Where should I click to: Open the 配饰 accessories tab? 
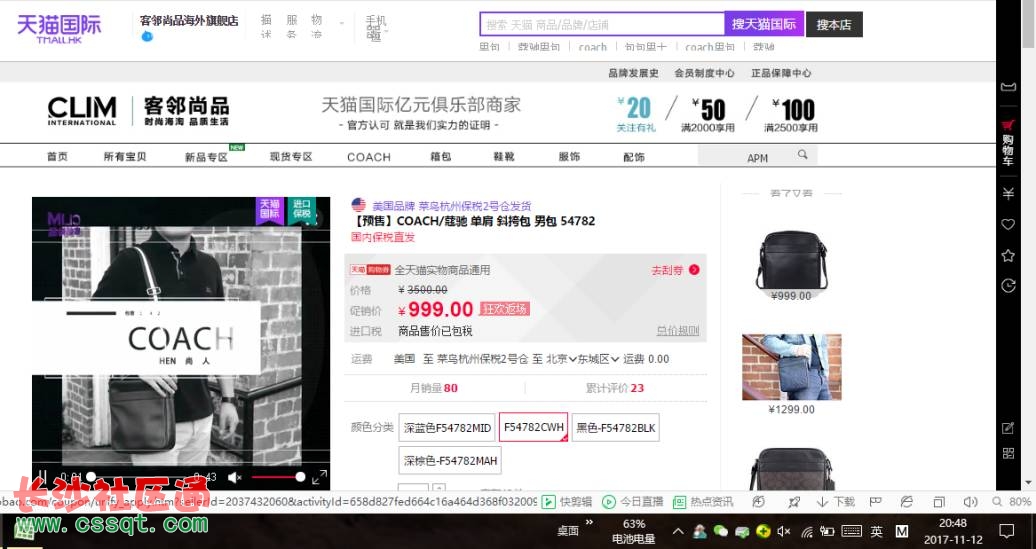(634, 157)
